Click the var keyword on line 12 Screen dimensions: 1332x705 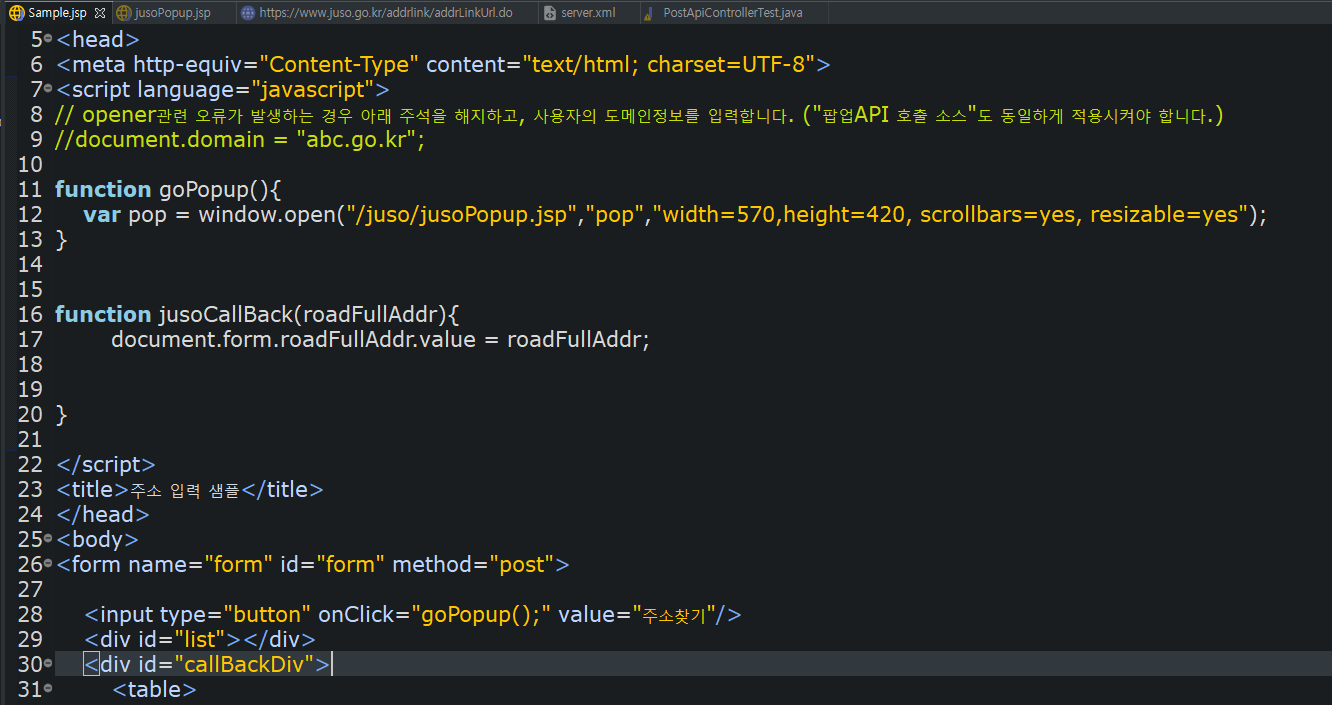coord(102,215)
